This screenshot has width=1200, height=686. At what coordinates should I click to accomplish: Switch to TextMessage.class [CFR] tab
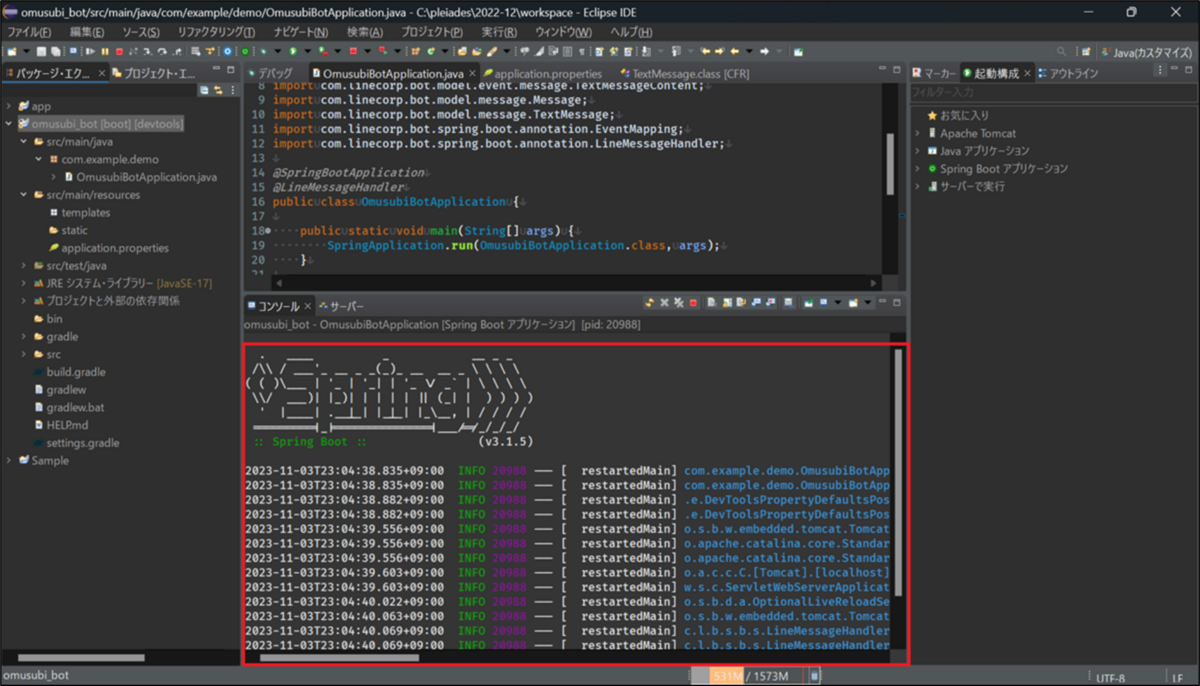(x=683, y=73)
